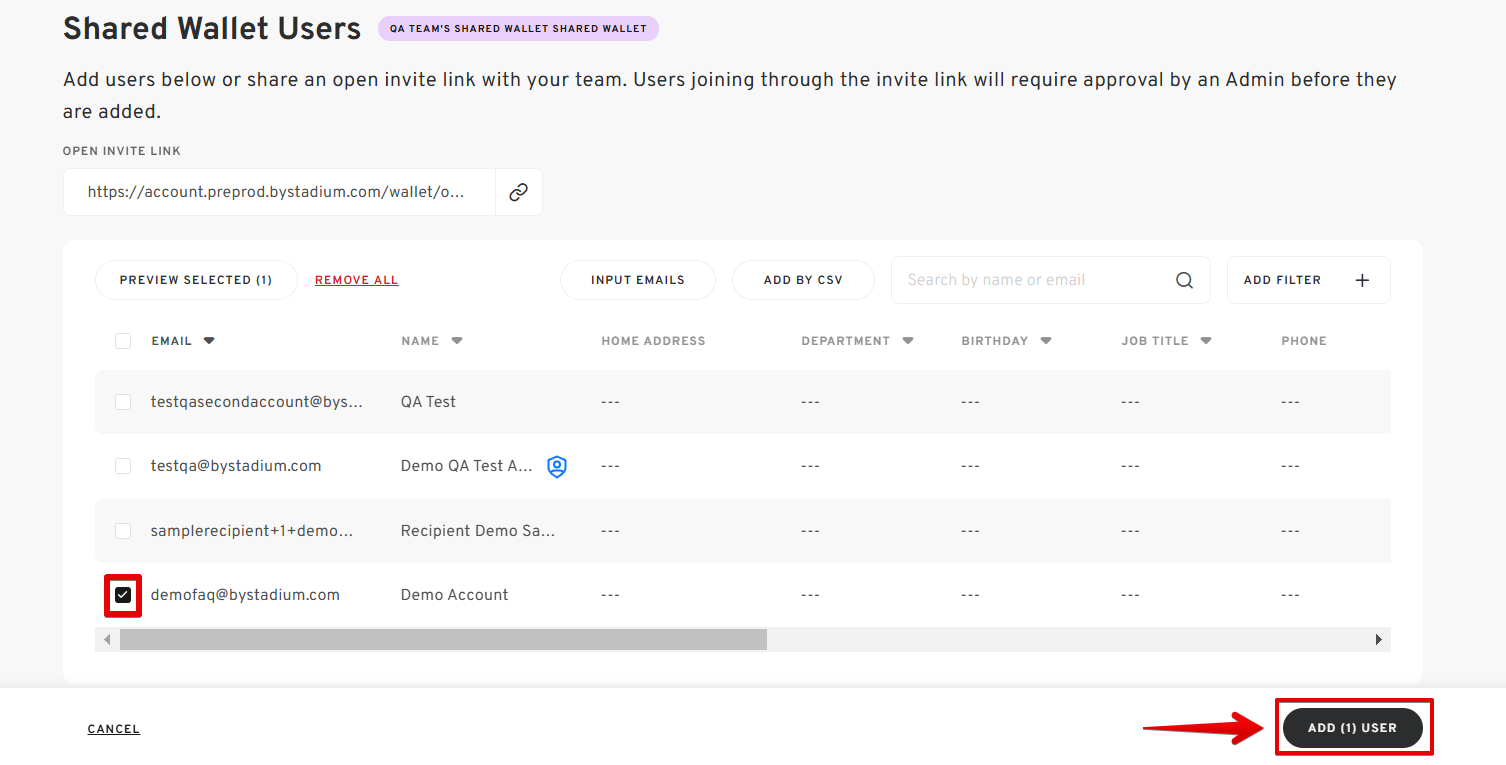
Task: Click the Remove All link
Action: tap(357, 280)
